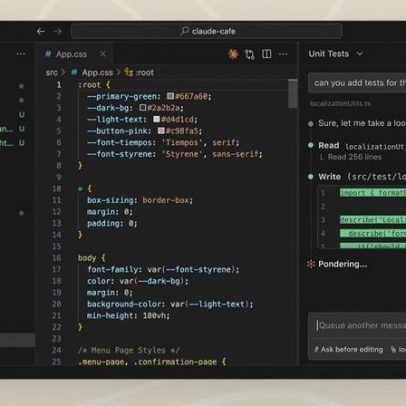This screenshot has width=406, height=406.
Task: Click the '--font-tiempos' declaration line
Action: pos(163,142)
